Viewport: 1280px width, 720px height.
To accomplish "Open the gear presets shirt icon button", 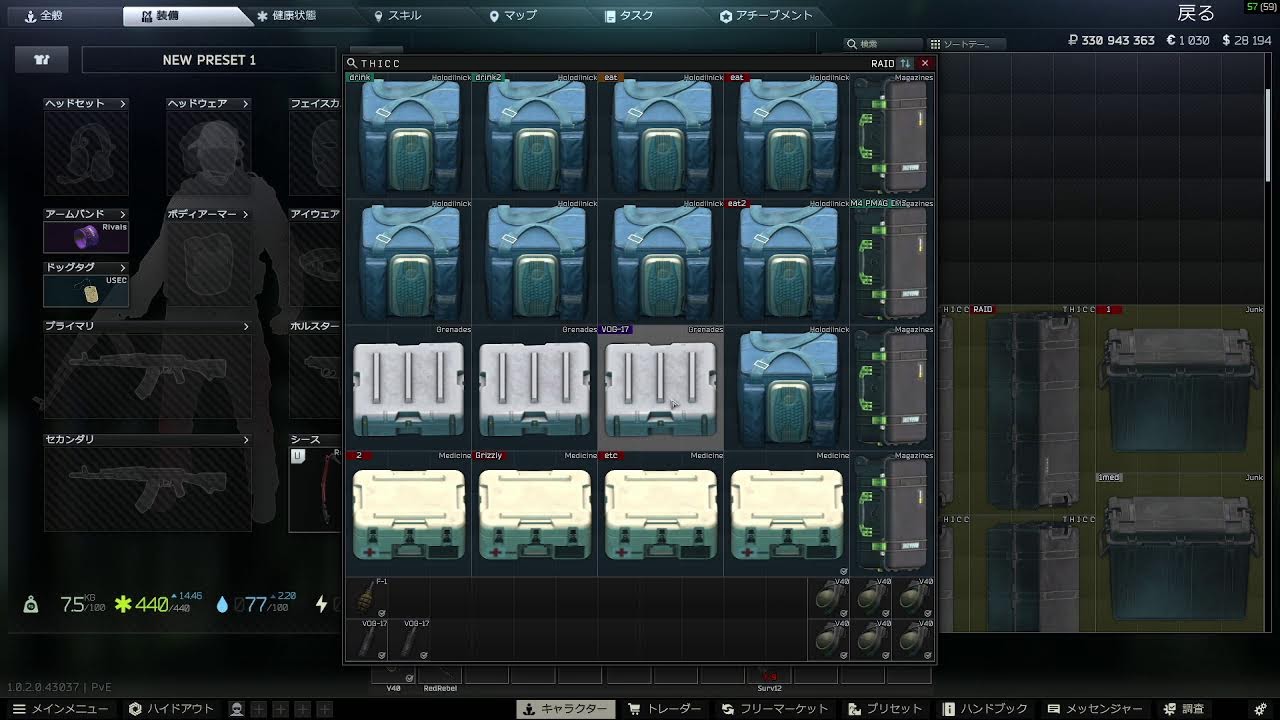I will tap(42, 60).
